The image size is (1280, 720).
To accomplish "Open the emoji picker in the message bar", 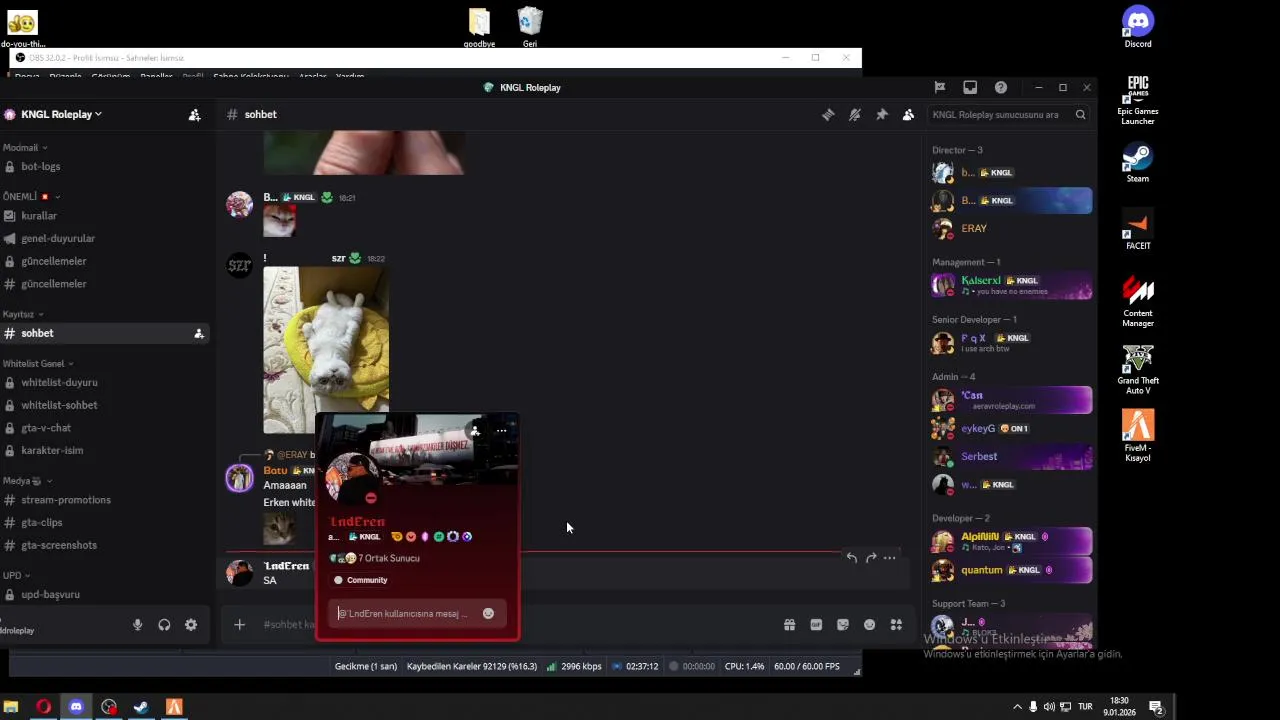I will [x=869, y=625].
